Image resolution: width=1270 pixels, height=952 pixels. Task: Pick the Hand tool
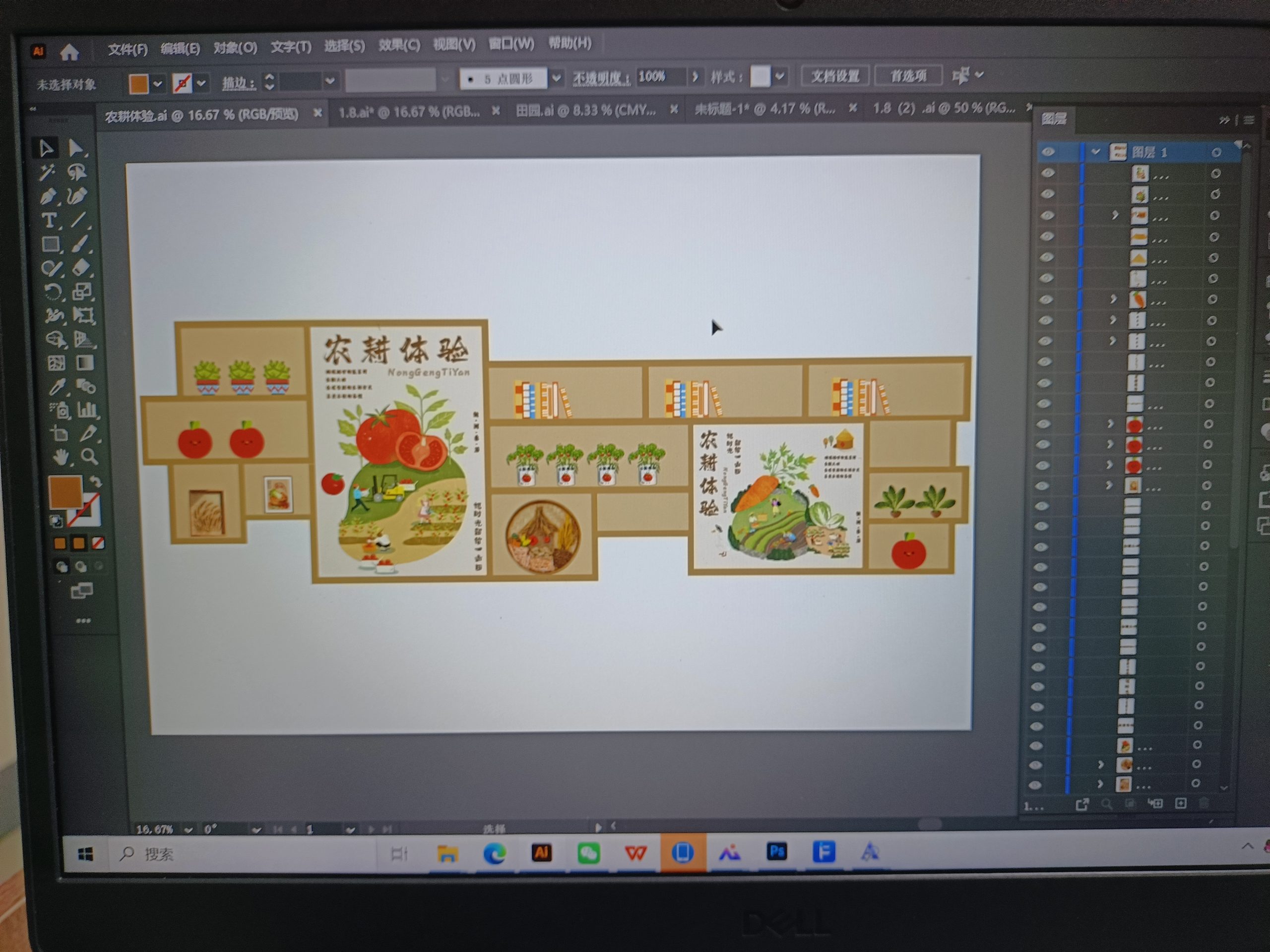61,457
